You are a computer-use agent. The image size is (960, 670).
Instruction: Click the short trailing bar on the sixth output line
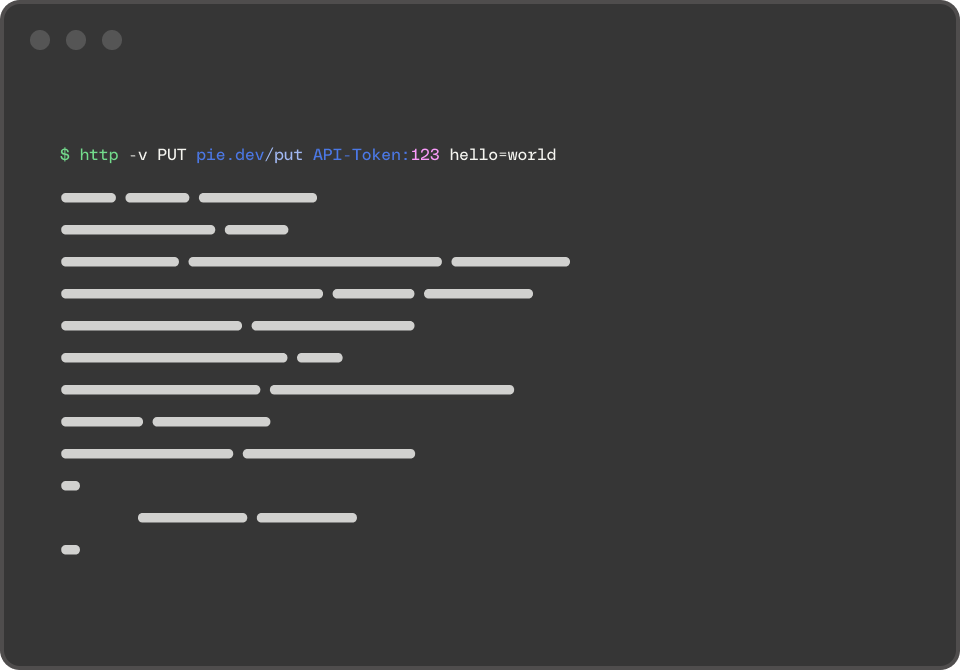click(320, 358)
